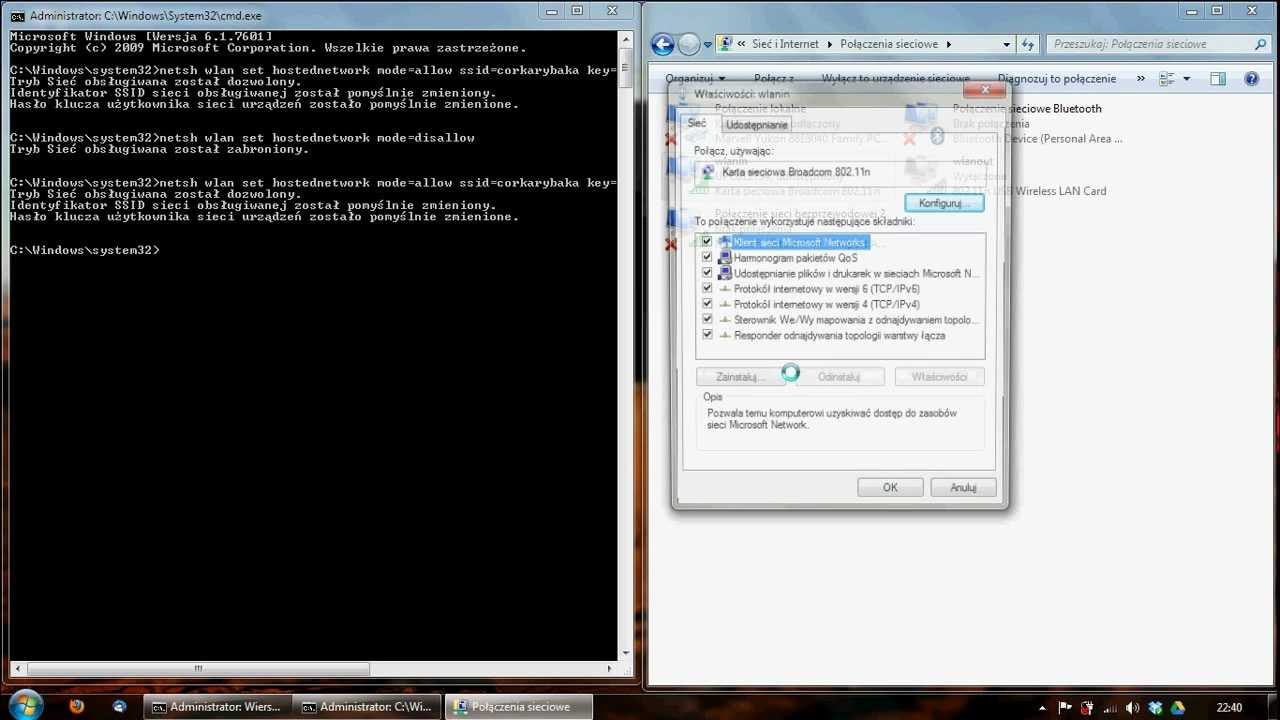This screenshot has height=720, width=1280.
Task: Open the cmd.exe window system menu icon
Action: click(x=18, y=16)
